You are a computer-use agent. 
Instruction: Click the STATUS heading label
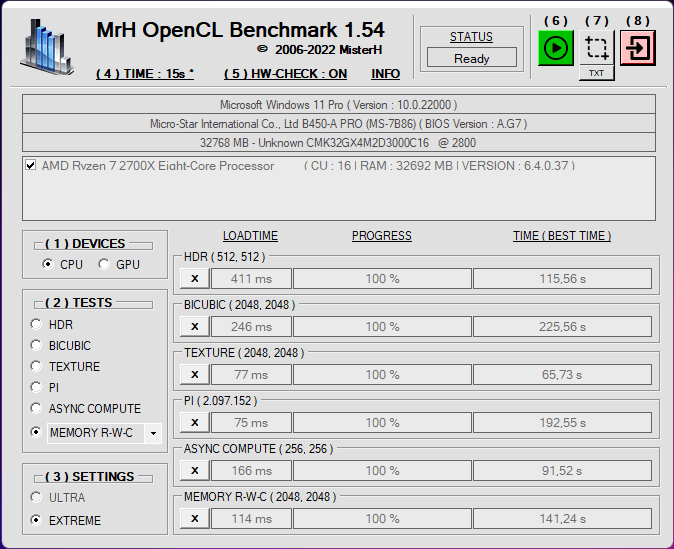471,37
